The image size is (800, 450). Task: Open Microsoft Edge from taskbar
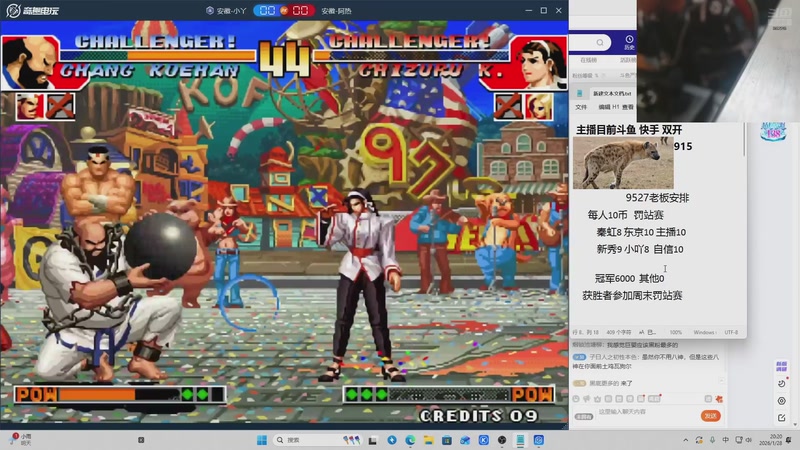tap(410, 440)
